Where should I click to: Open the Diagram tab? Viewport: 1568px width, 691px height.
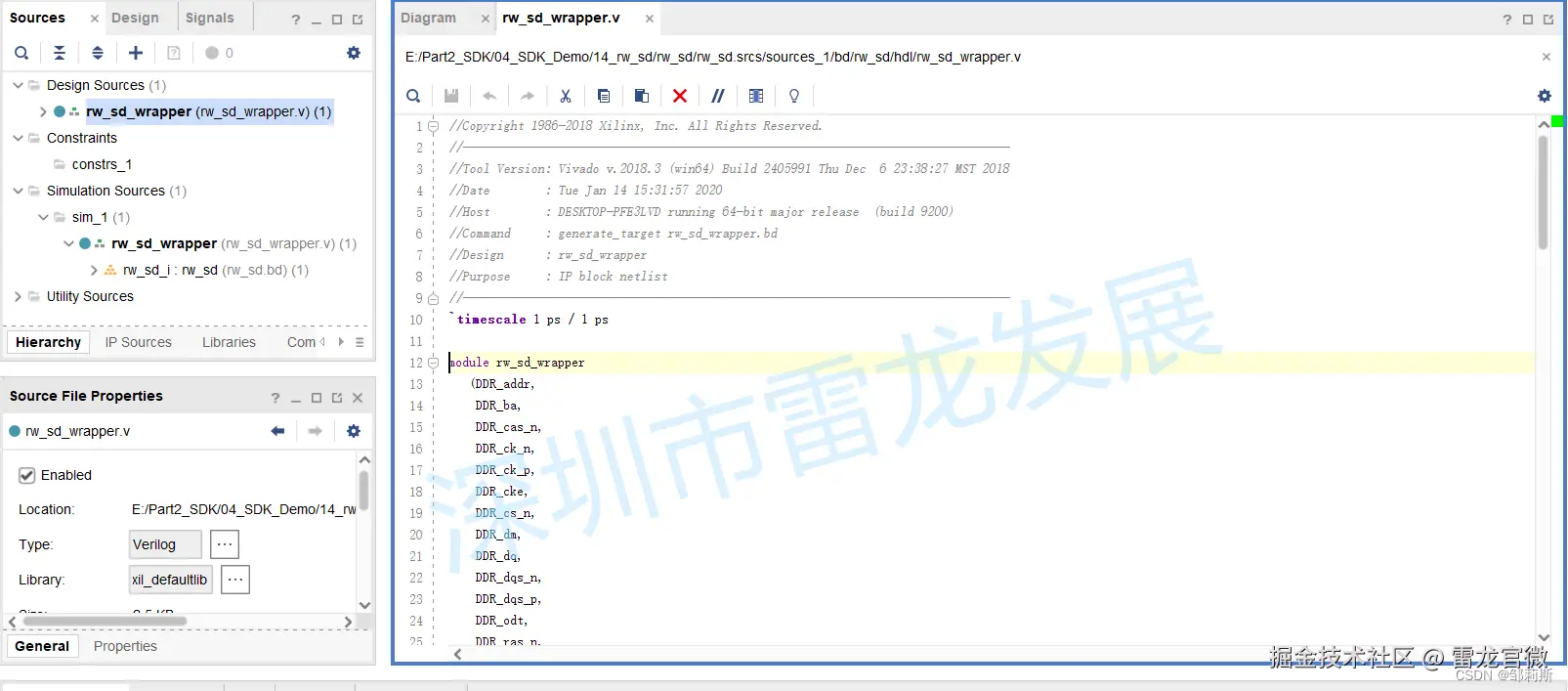(x=428, y=18)
